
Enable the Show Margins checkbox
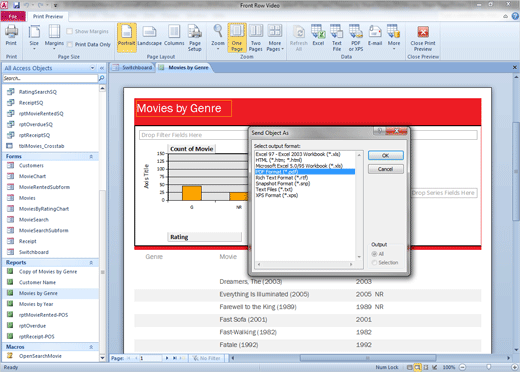click(x=70, y=31)
